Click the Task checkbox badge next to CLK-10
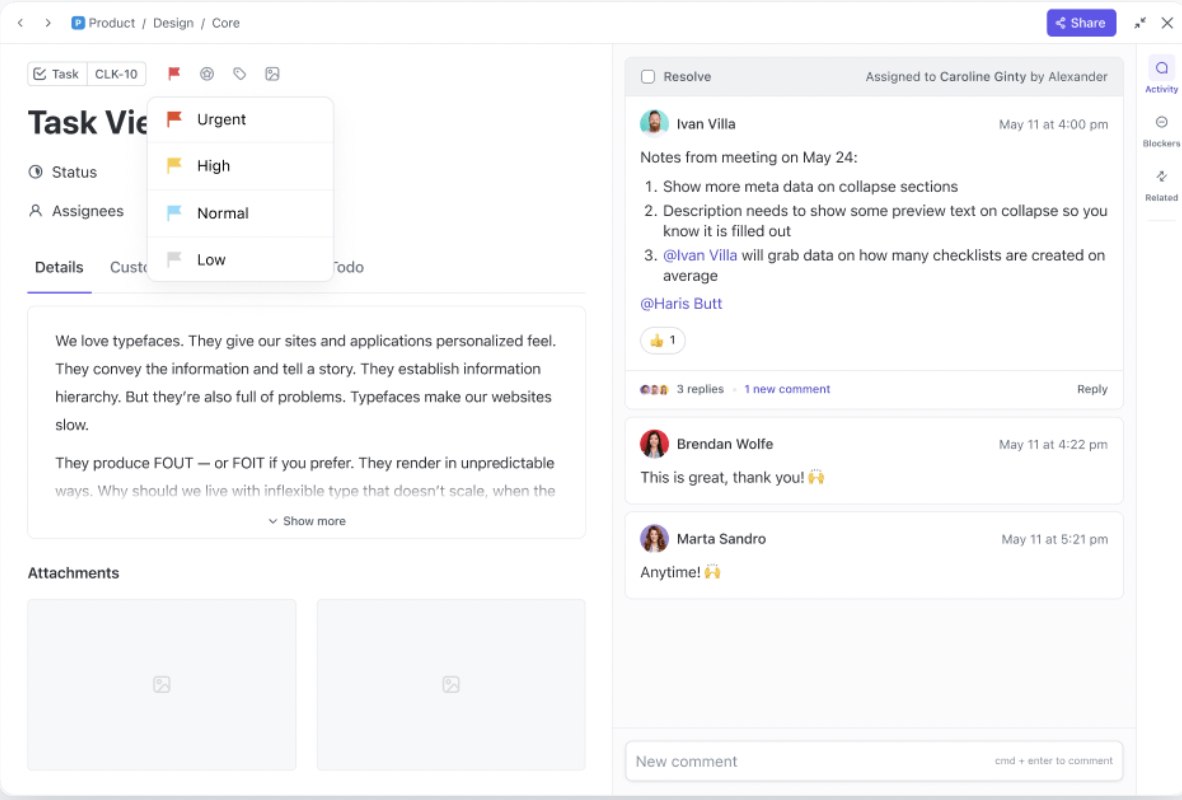1182x800 pixels. coord(56,73)
